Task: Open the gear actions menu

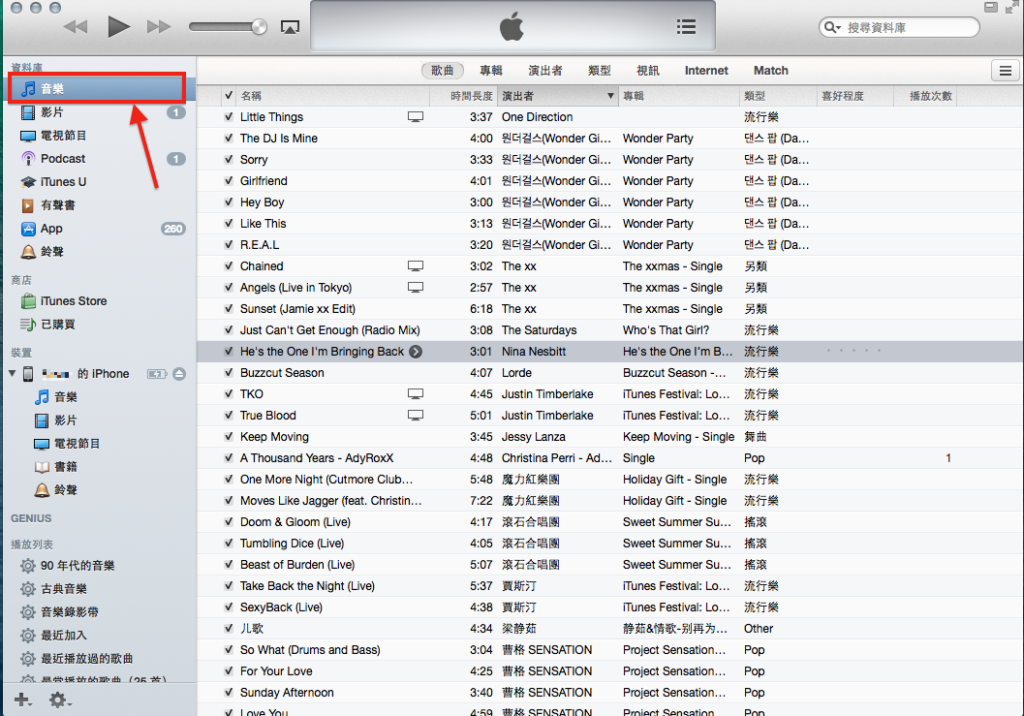Action: point(59,700)
